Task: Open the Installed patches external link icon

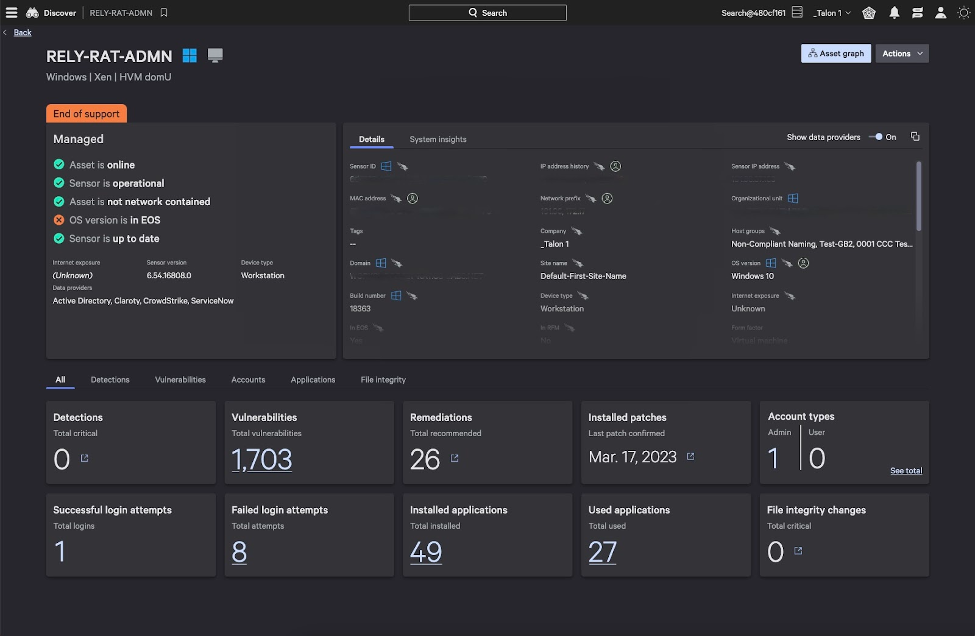Action: [690, 457]
